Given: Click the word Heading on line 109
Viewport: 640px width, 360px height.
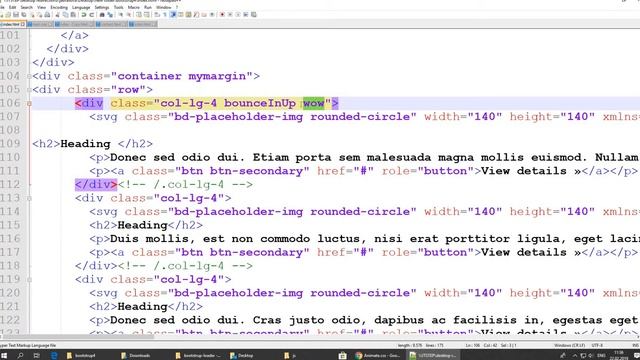Looking at the screenshot, I should (x=85, y=144).
